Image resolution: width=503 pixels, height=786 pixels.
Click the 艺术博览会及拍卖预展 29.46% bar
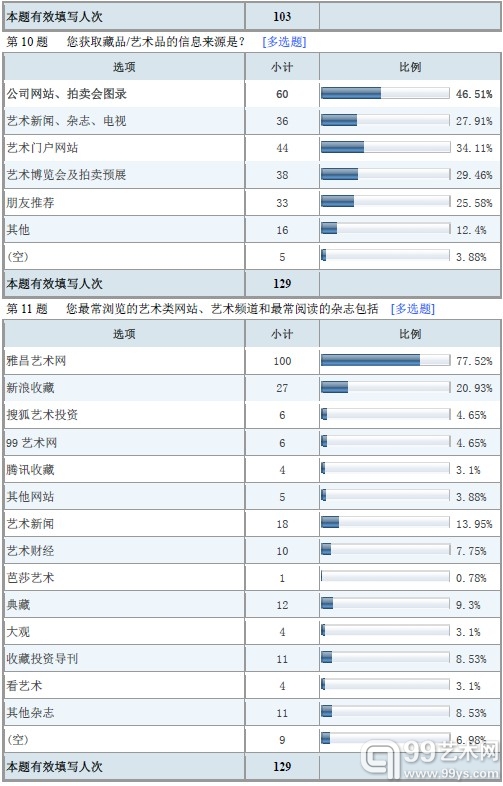tap(385, 174)
